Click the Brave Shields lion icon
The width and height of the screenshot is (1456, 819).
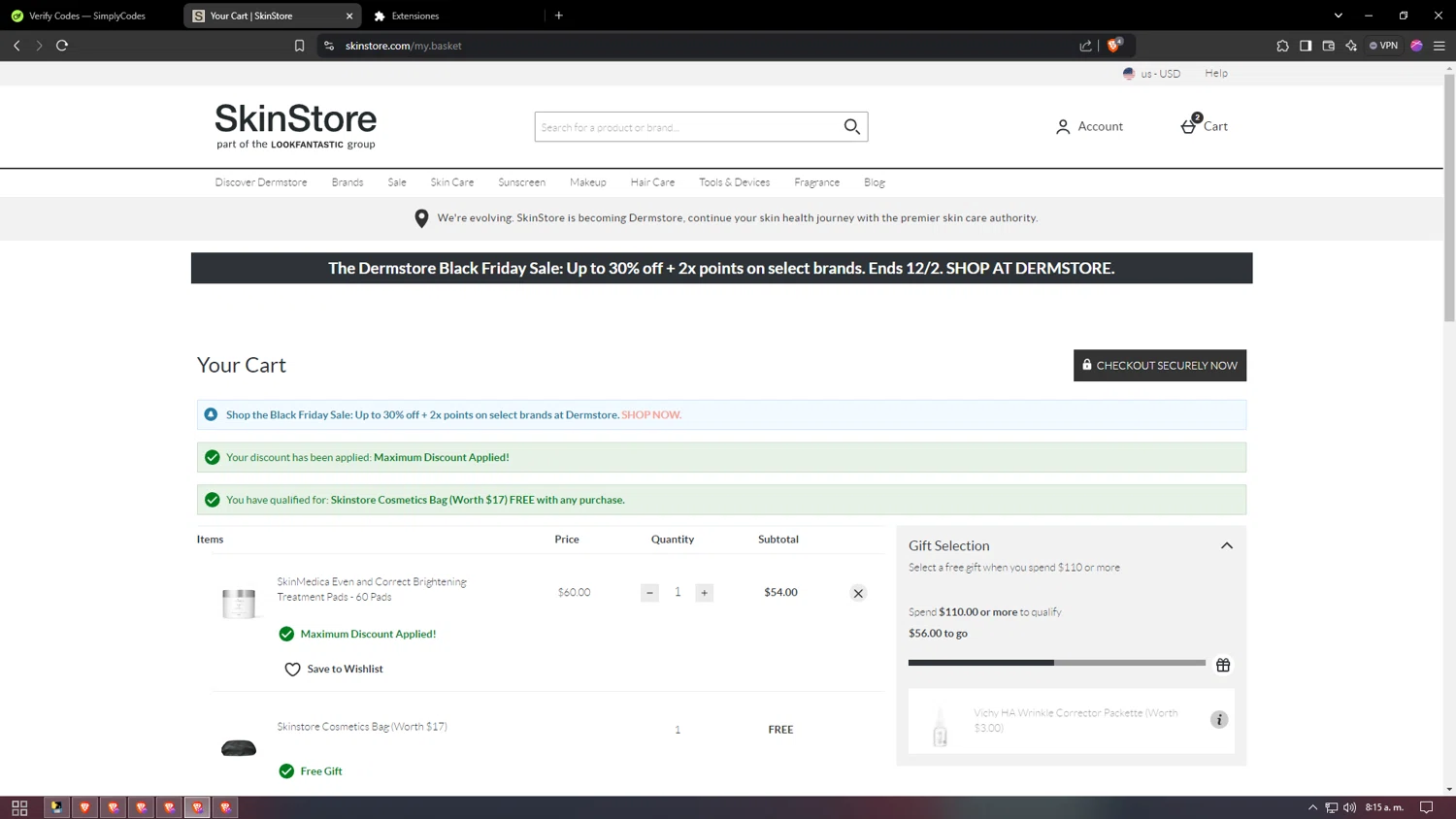(x=1113, y=45)
